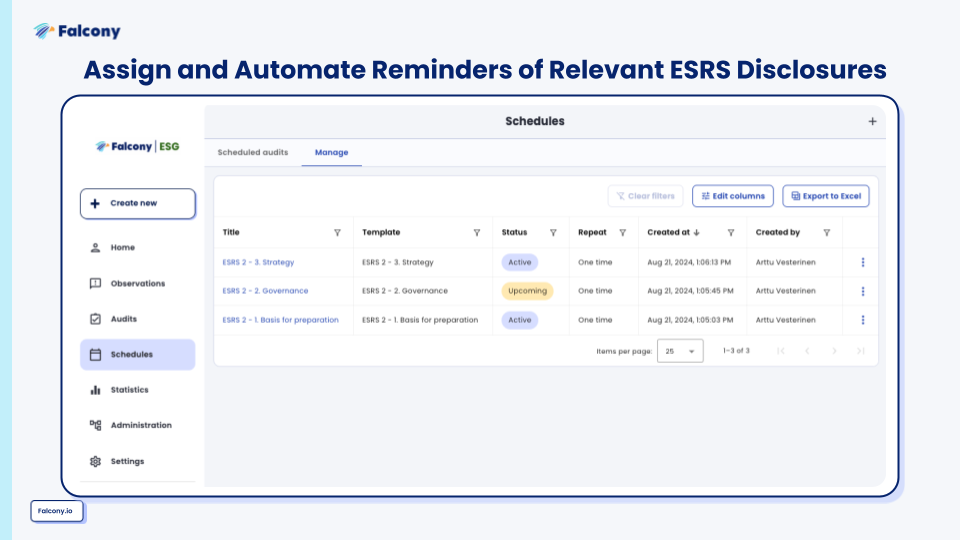The width and height of the screenshot is (960, 540).
Task: Open row menu for Basis for preparation row
Action: tap(863, 320)
